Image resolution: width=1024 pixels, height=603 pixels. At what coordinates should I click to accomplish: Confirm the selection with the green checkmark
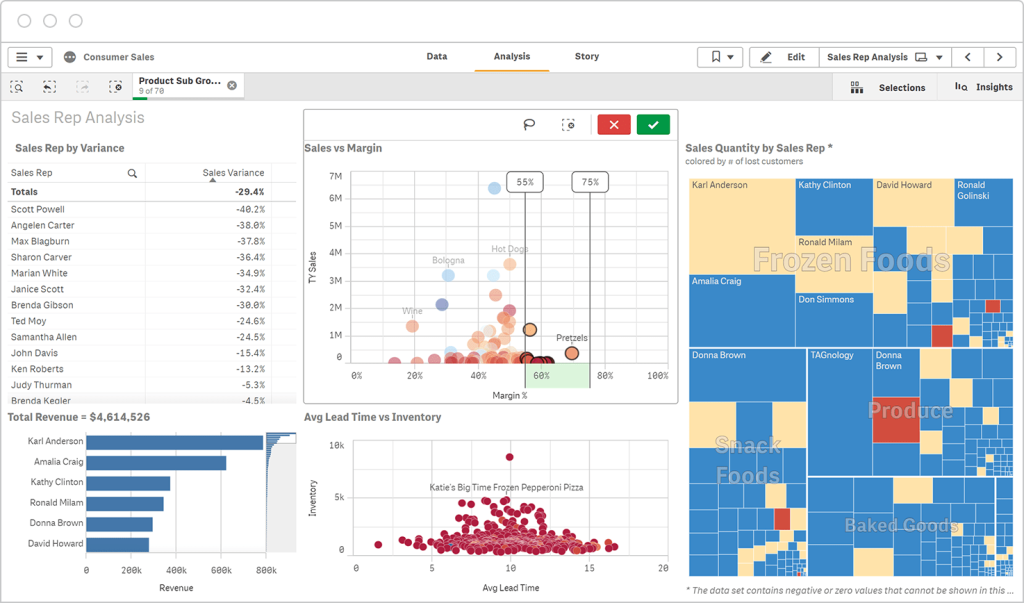coord(652,124)
